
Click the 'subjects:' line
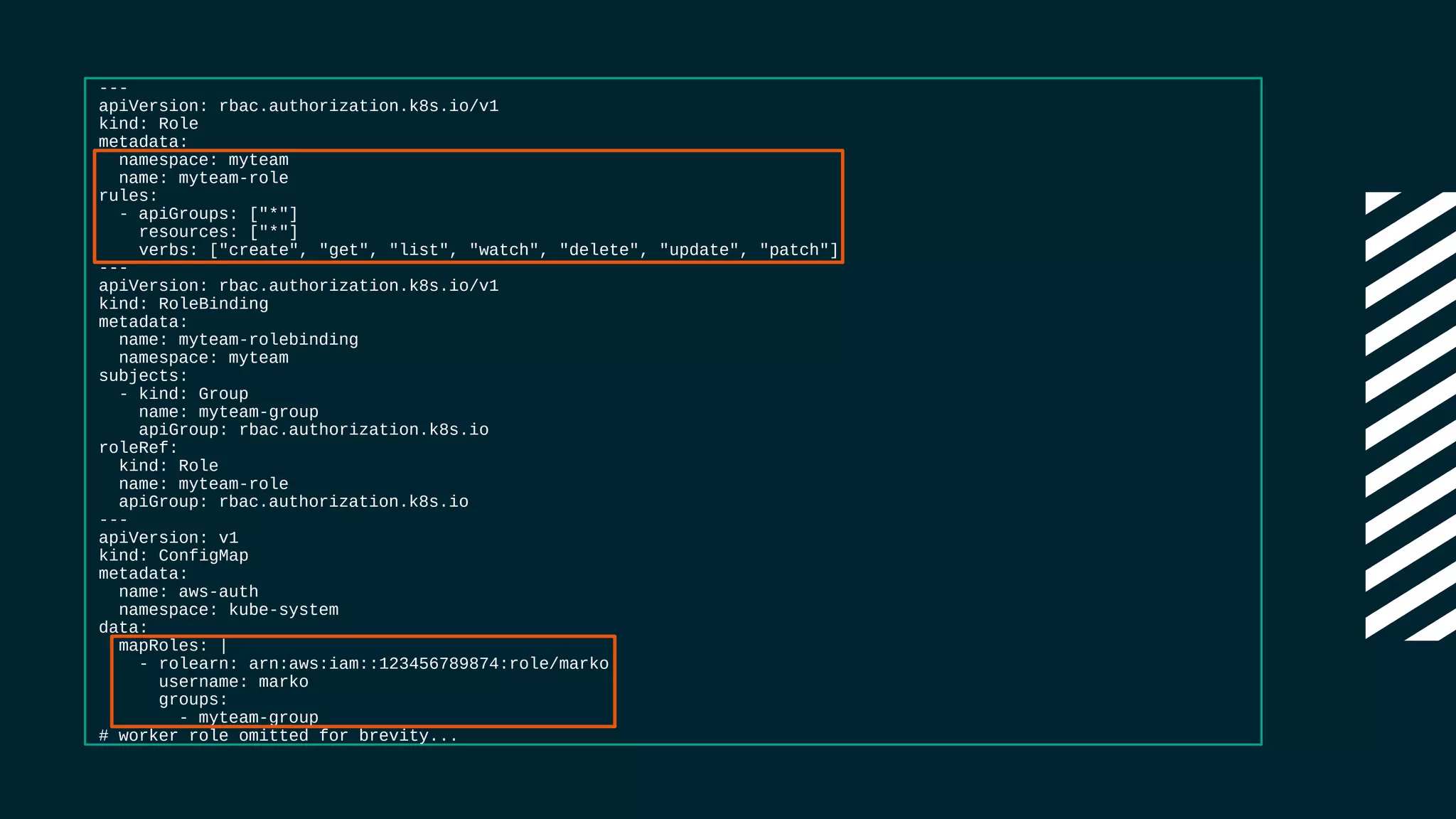pos(143,376)
